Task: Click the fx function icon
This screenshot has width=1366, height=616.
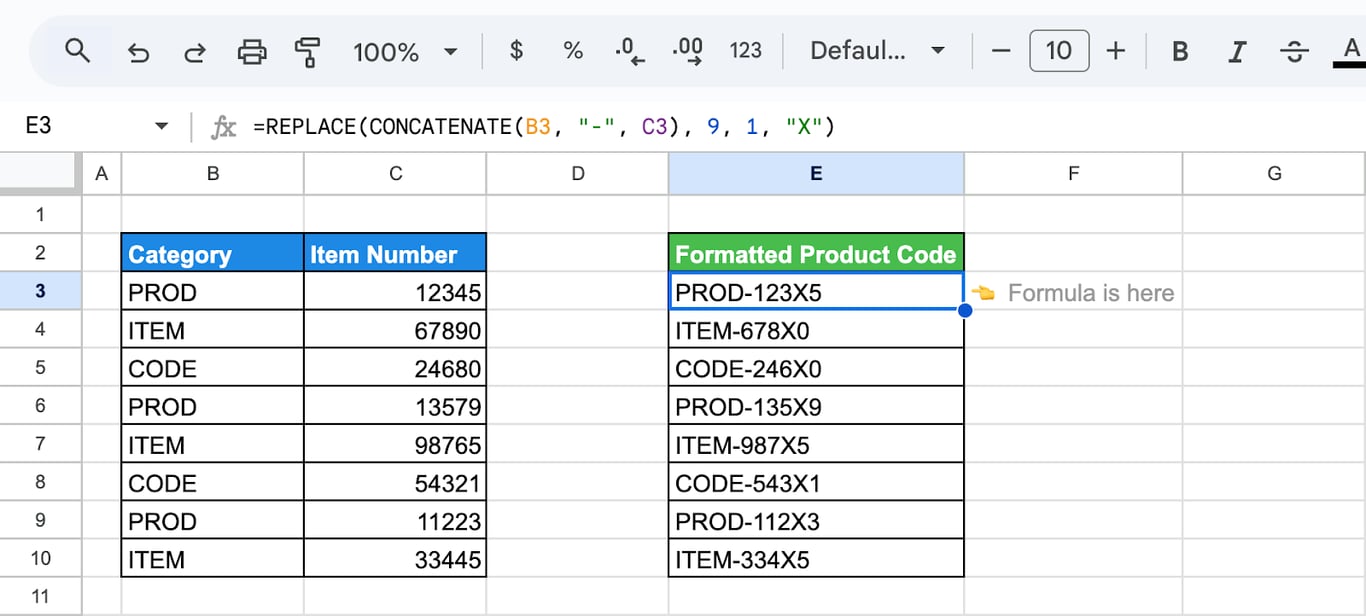Action: coord(223,127)
